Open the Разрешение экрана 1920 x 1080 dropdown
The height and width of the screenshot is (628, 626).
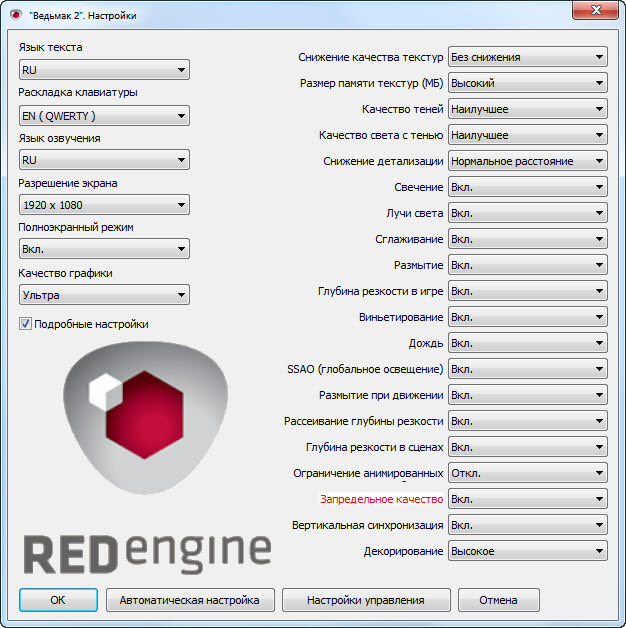pos(104,205)
